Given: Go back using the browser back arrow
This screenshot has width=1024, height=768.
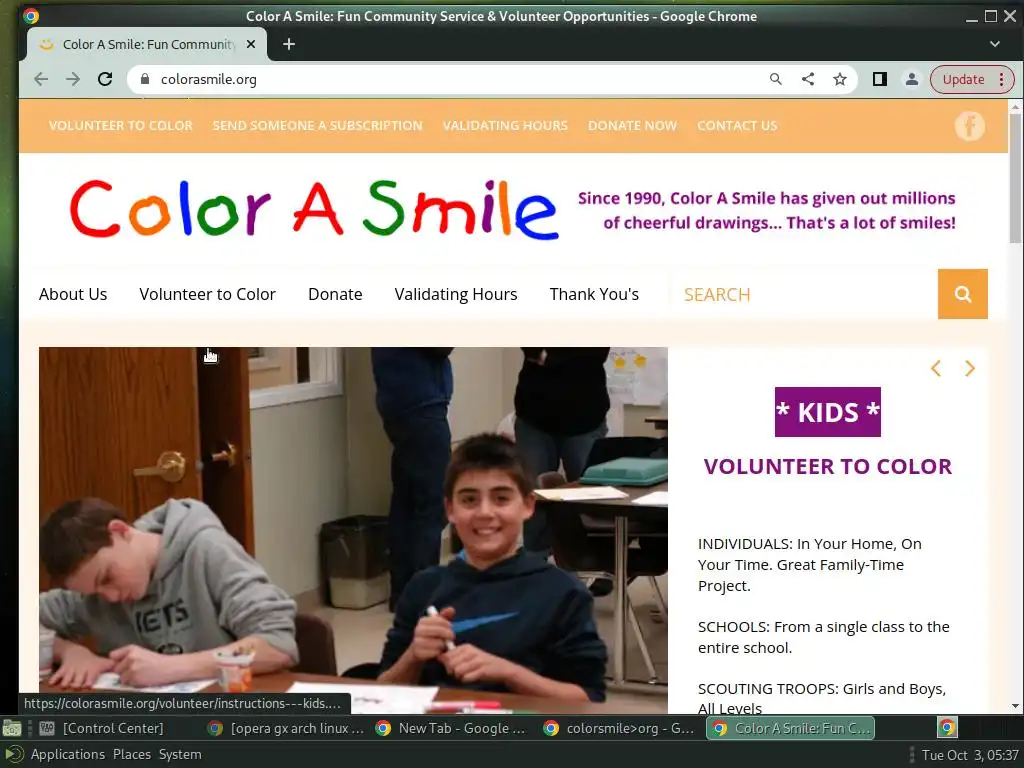Looking at the screenshot, I should point(41,79).
